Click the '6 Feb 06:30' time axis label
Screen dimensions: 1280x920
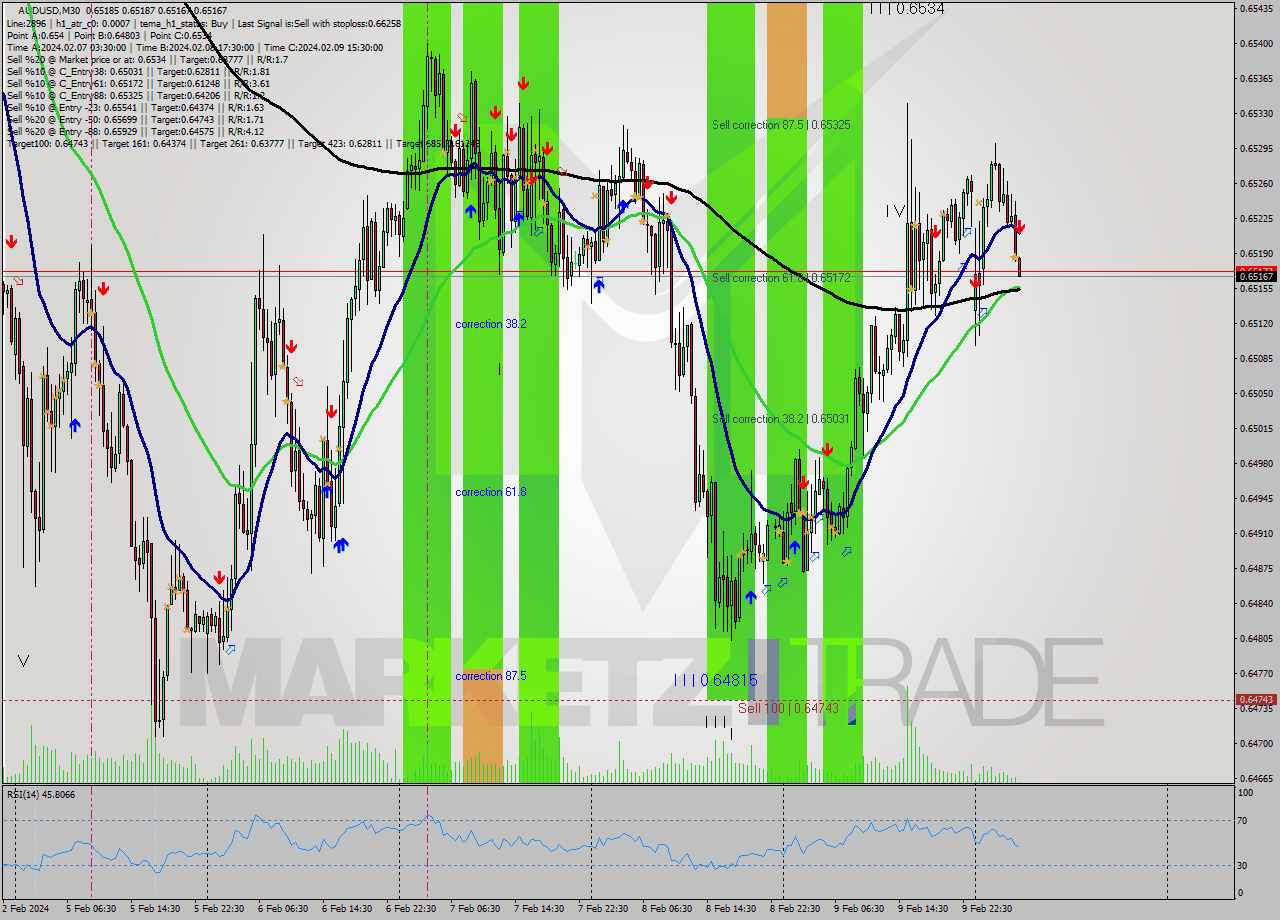click(283, 908)
